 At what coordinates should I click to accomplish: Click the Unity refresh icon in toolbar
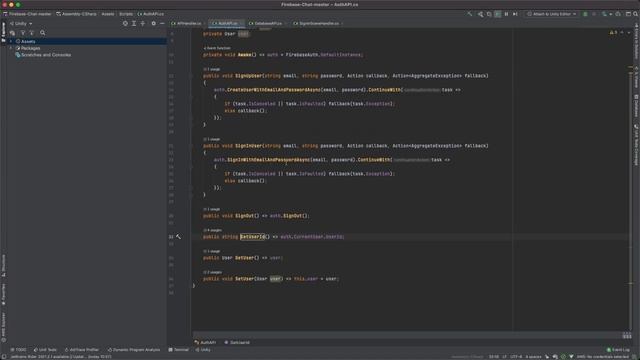click(489, 14)
